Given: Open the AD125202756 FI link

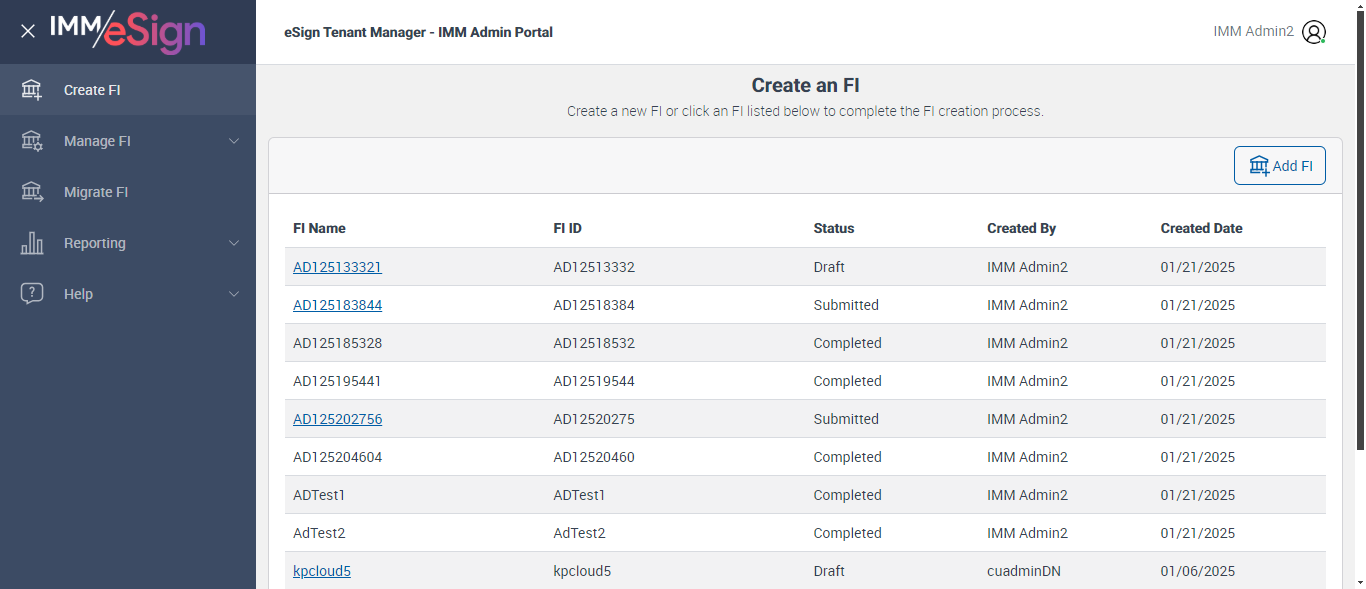Looking at the screenshot, I should [x=337, y=419].
